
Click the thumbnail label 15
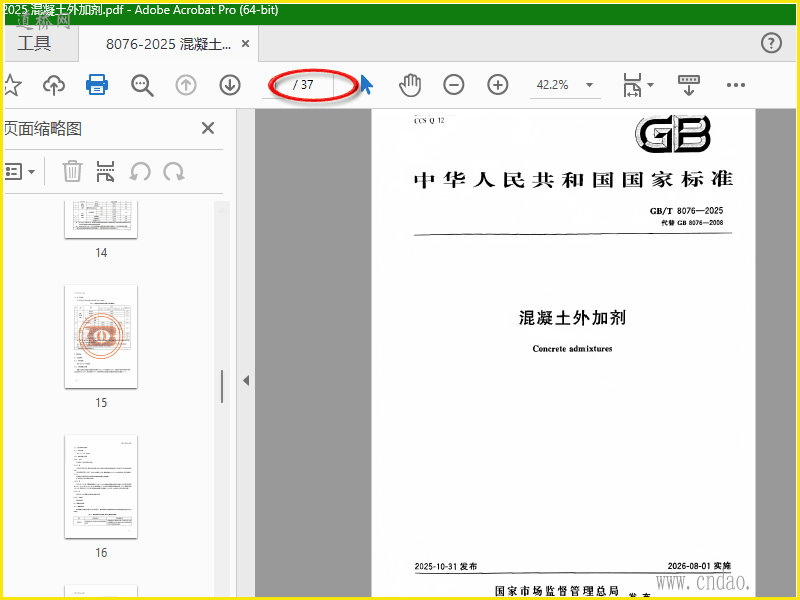click(101, 403)
